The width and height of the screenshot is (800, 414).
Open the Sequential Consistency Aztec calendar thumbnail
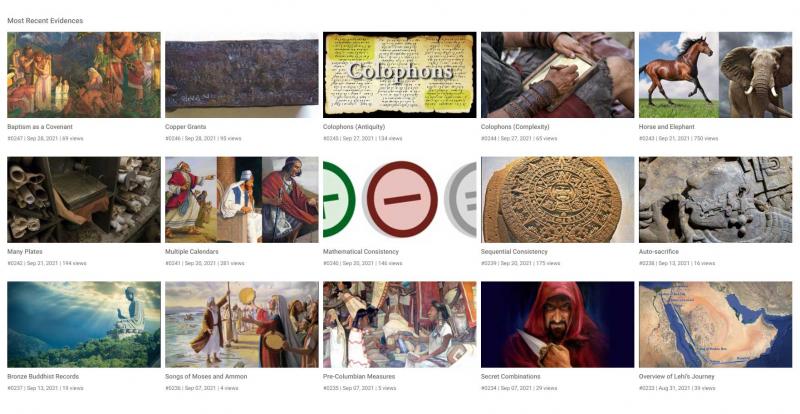tap(557, 200)
